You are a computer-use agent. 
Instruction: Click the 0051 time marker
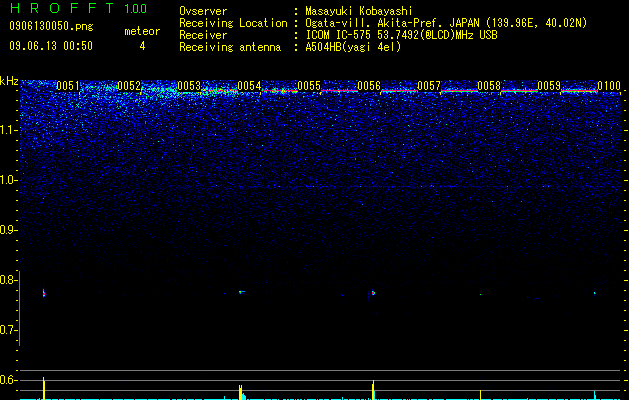click(x=68, y=86)
